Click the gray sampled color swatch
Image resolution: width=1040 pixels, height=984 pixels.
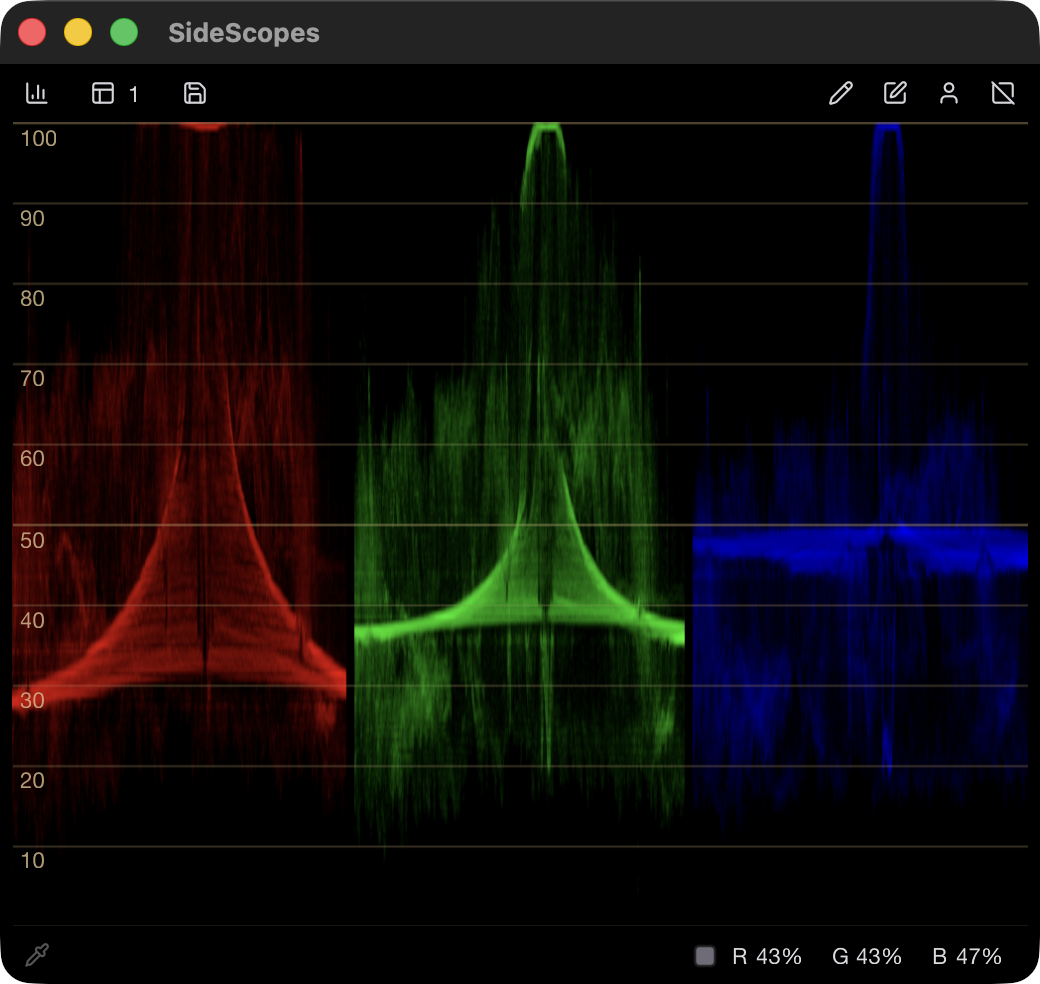pyautogui.click(x=705, y=955)
